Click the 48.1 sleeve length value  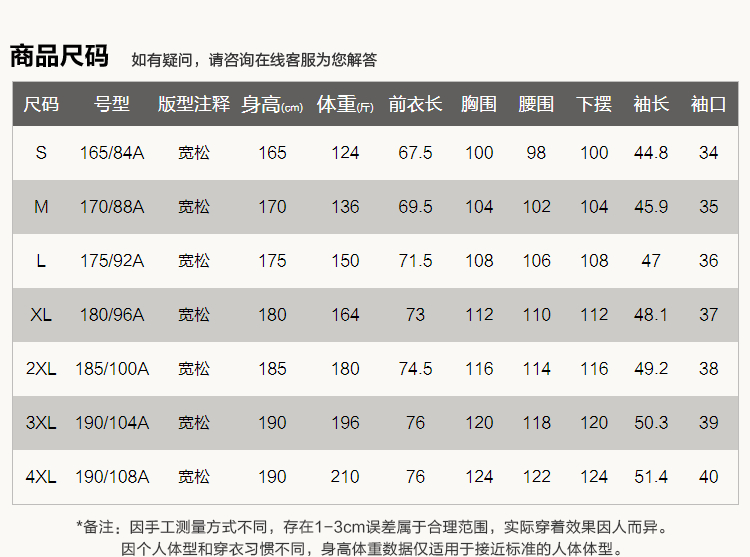651,315
